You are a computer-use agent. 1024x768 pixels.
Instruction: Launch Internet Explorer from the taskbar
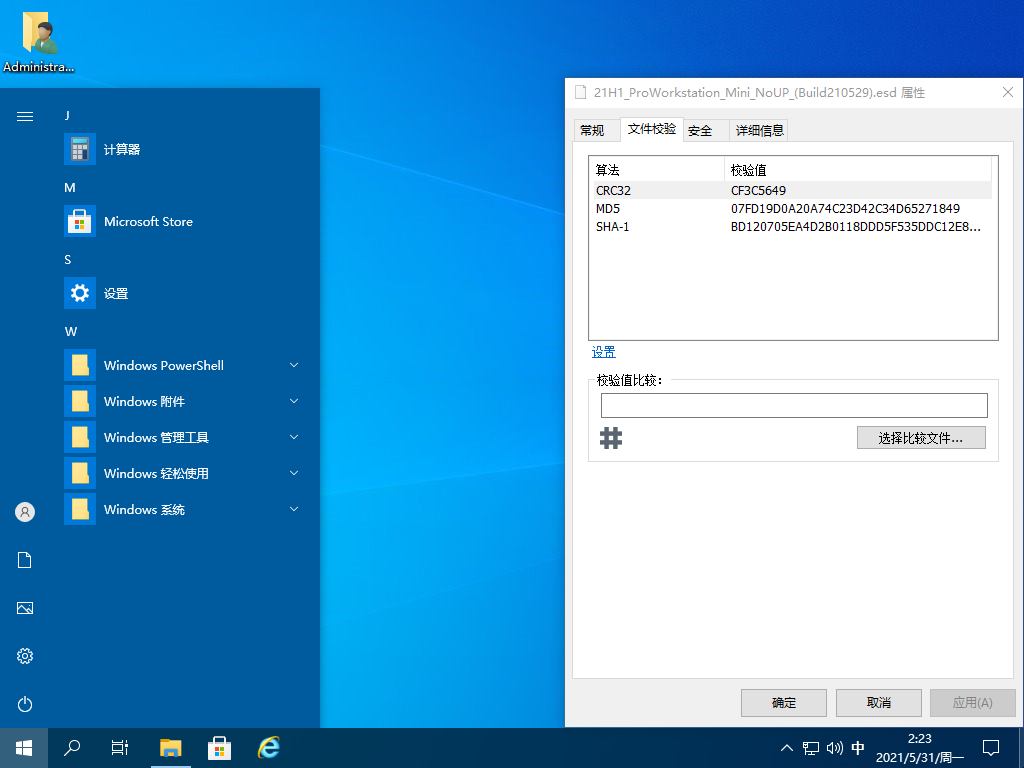pyautogui.click(x=267, y=747)
